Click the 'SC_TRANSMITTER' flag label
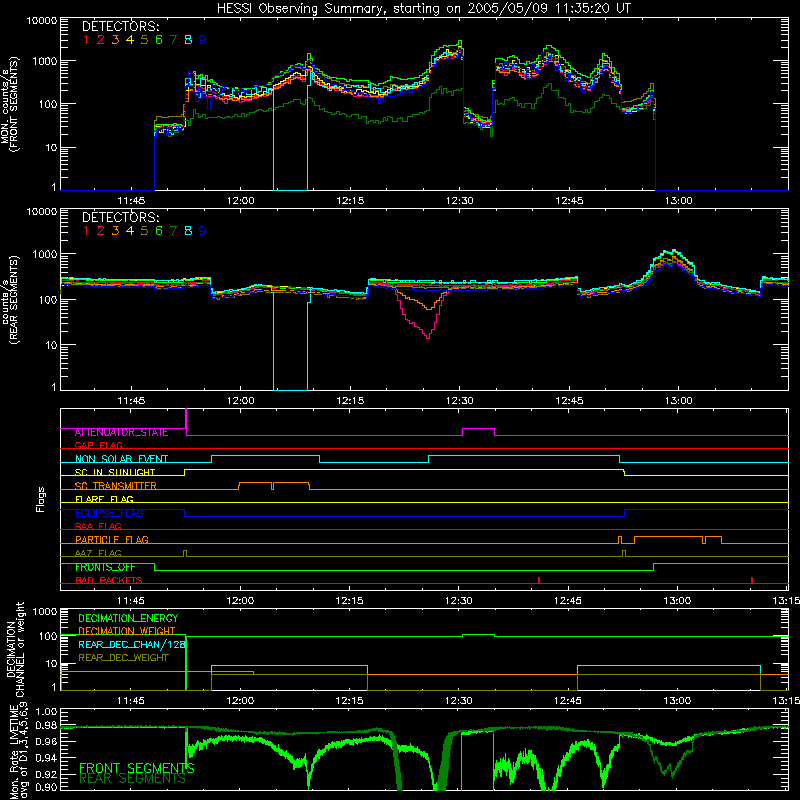800x800 pixels. pos(116,486)
